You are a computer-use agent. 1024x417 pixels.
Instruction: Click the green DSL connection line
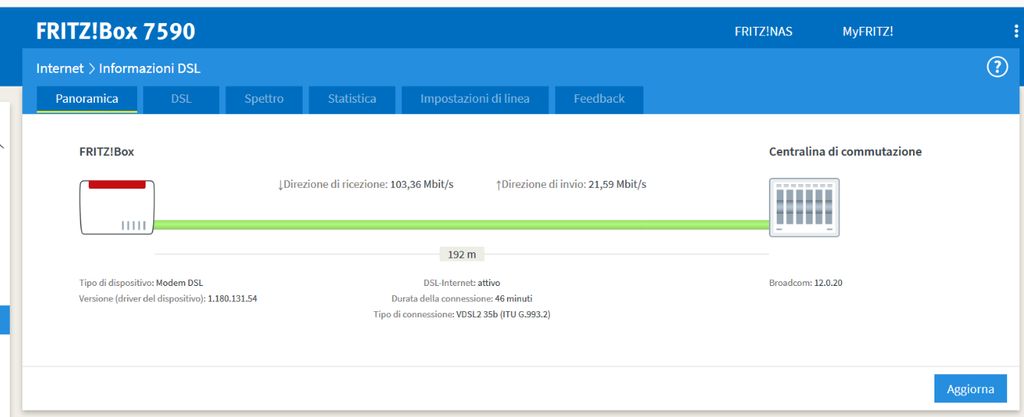click(x=462, y=225)
